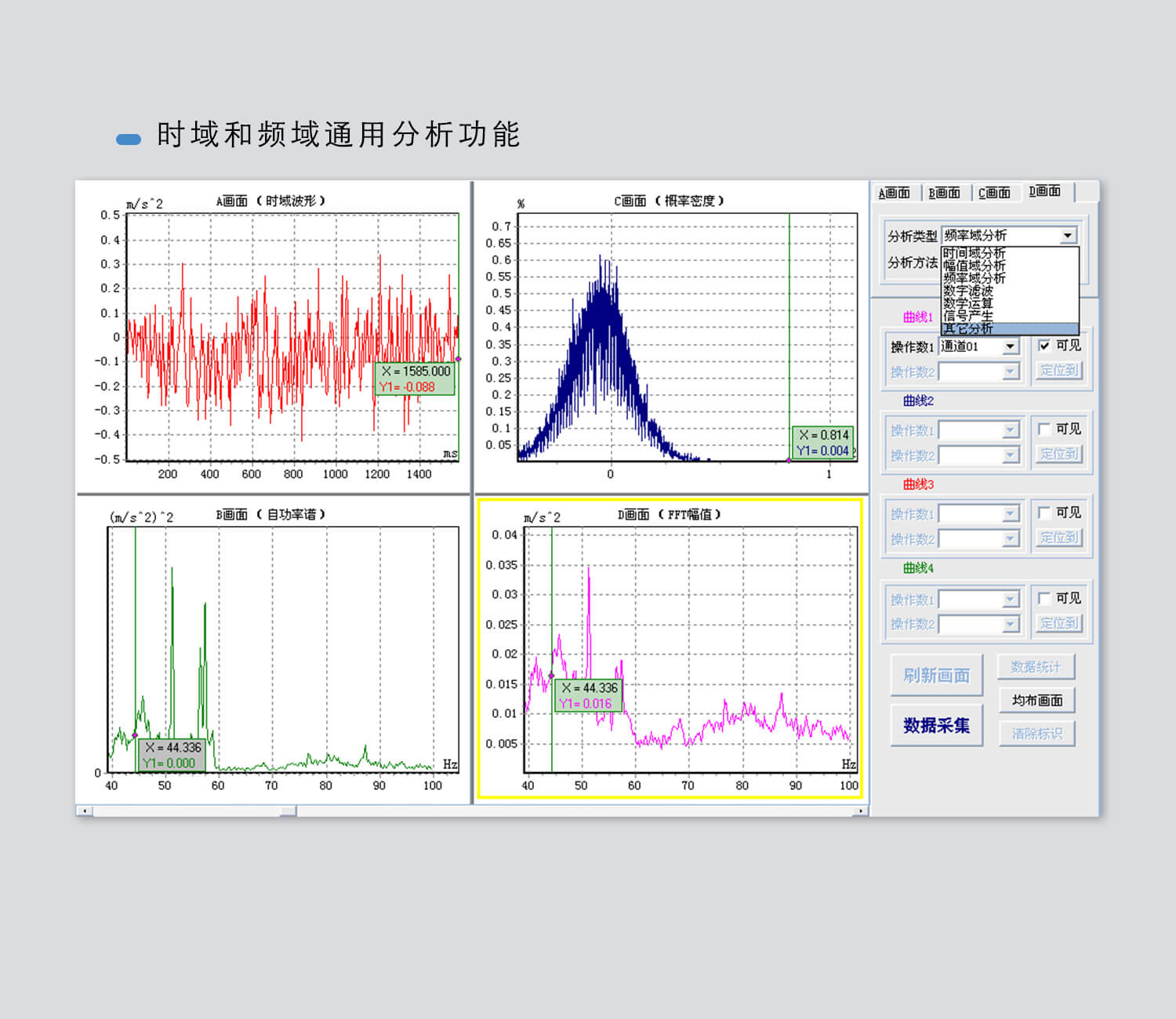Screen dimensions: 1176x1019
Task: Choose 信号产生 in the dropdown list
Action: point(968,316)
